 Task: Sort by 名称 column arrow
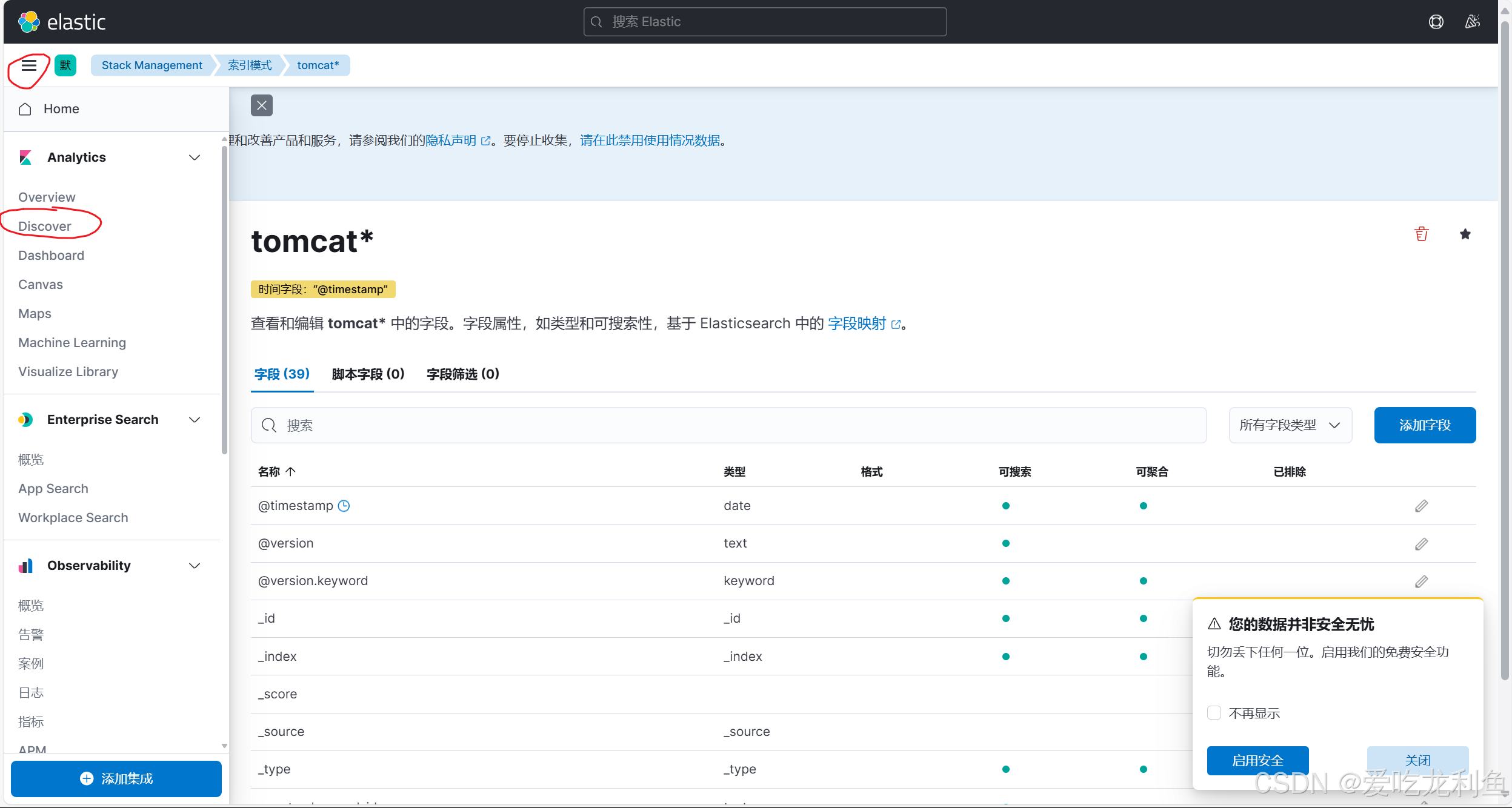click(291, 472)
